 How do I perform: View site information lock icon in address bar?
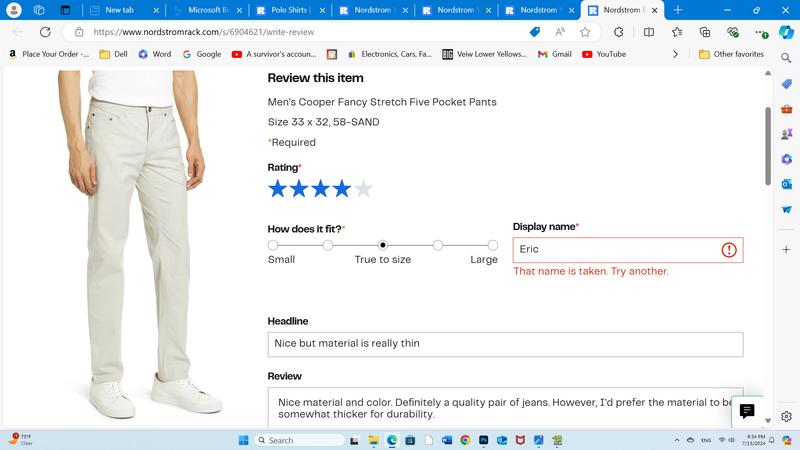coord(79,32)
